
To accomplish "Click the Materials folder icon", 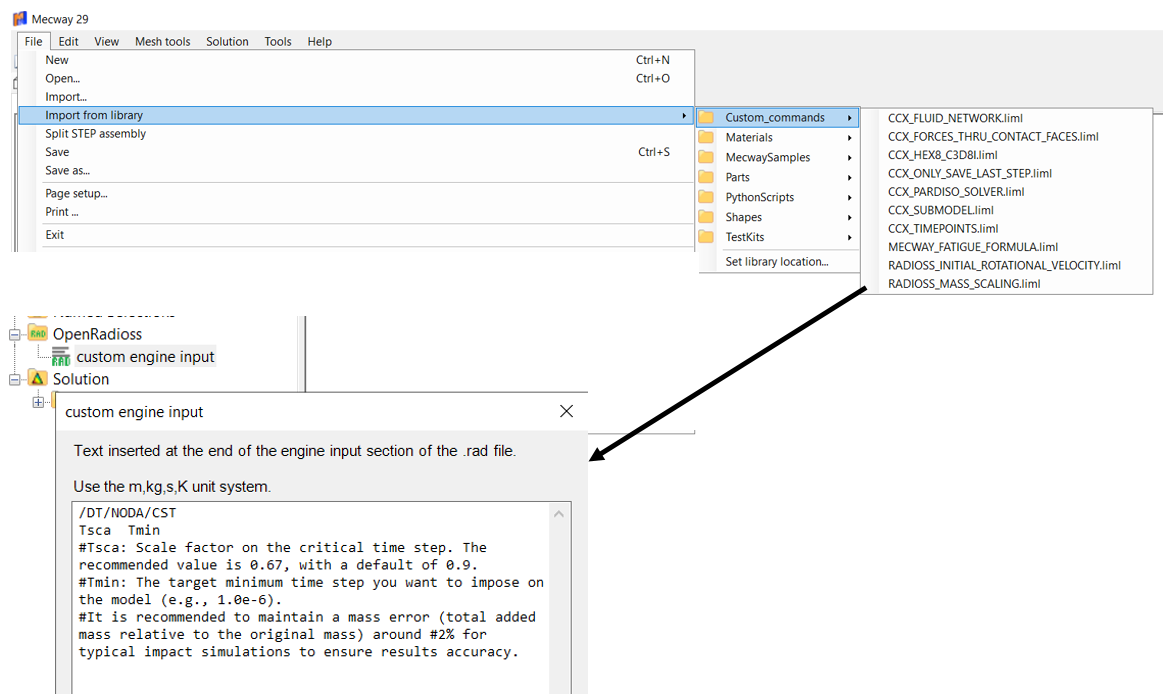I will click(707, 137).
